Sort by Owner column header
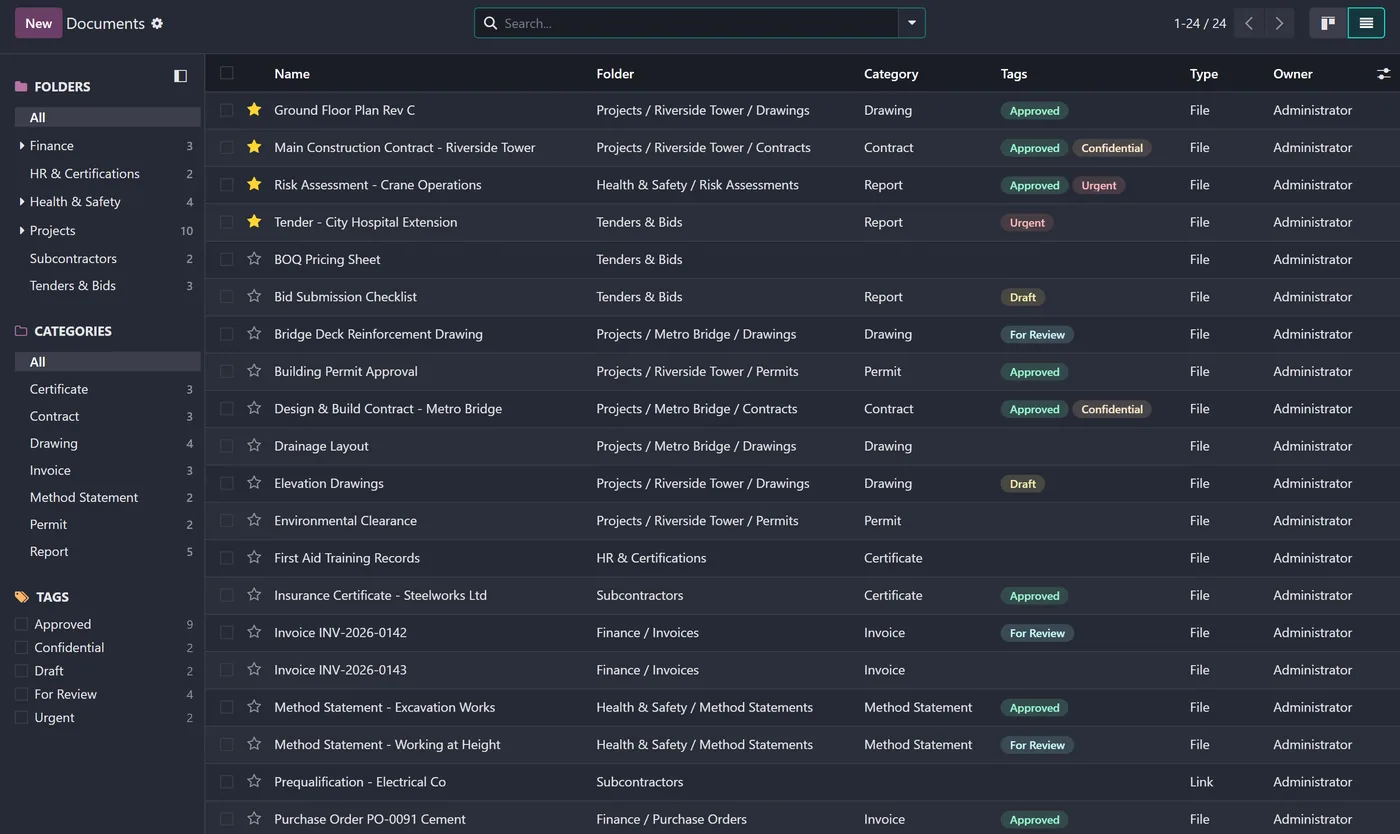Screen dimensions: 1400x834 coord(1293,74)
